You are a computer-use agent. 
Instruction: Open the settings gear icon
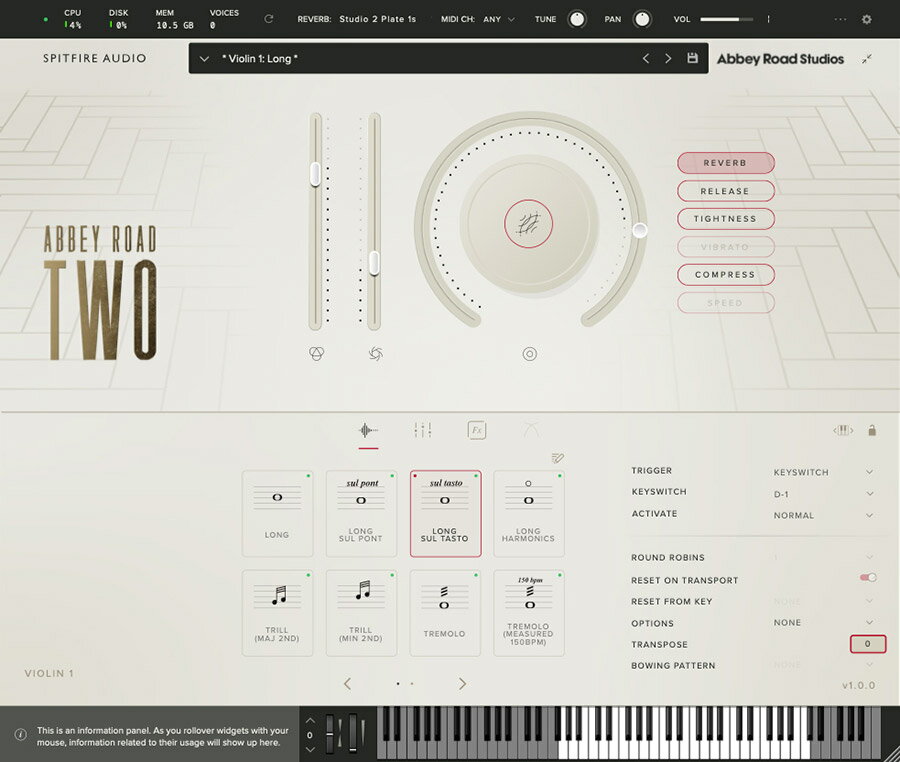867,19
